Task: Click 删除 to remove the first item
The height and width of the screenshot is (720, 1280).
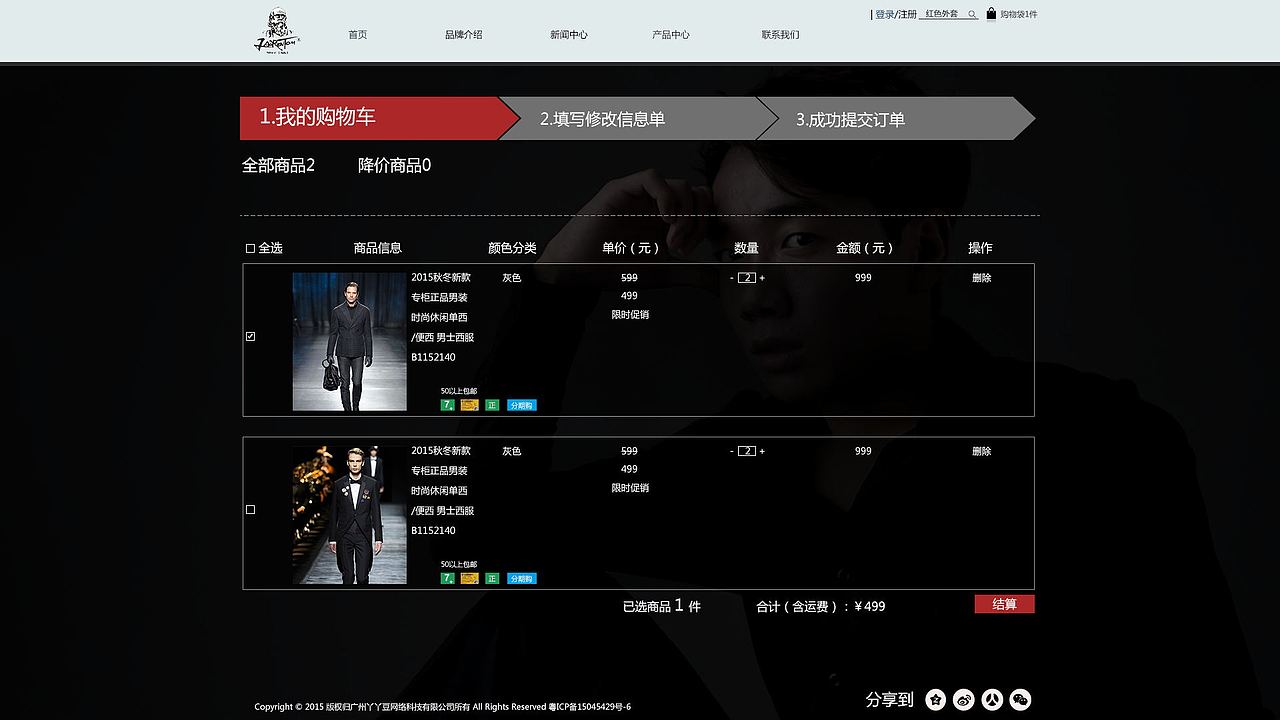Action: (x=980, y=278)
